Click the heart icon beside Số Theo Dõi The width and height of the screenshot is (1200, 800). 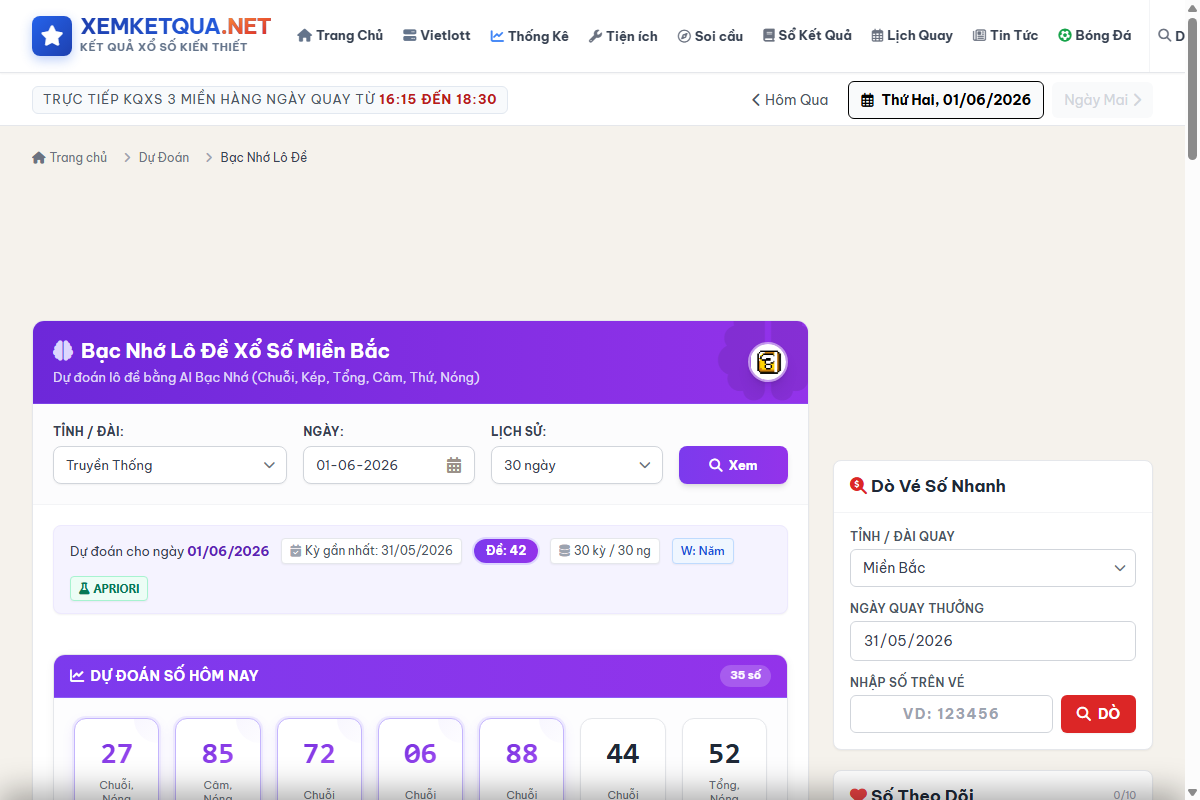858,796
